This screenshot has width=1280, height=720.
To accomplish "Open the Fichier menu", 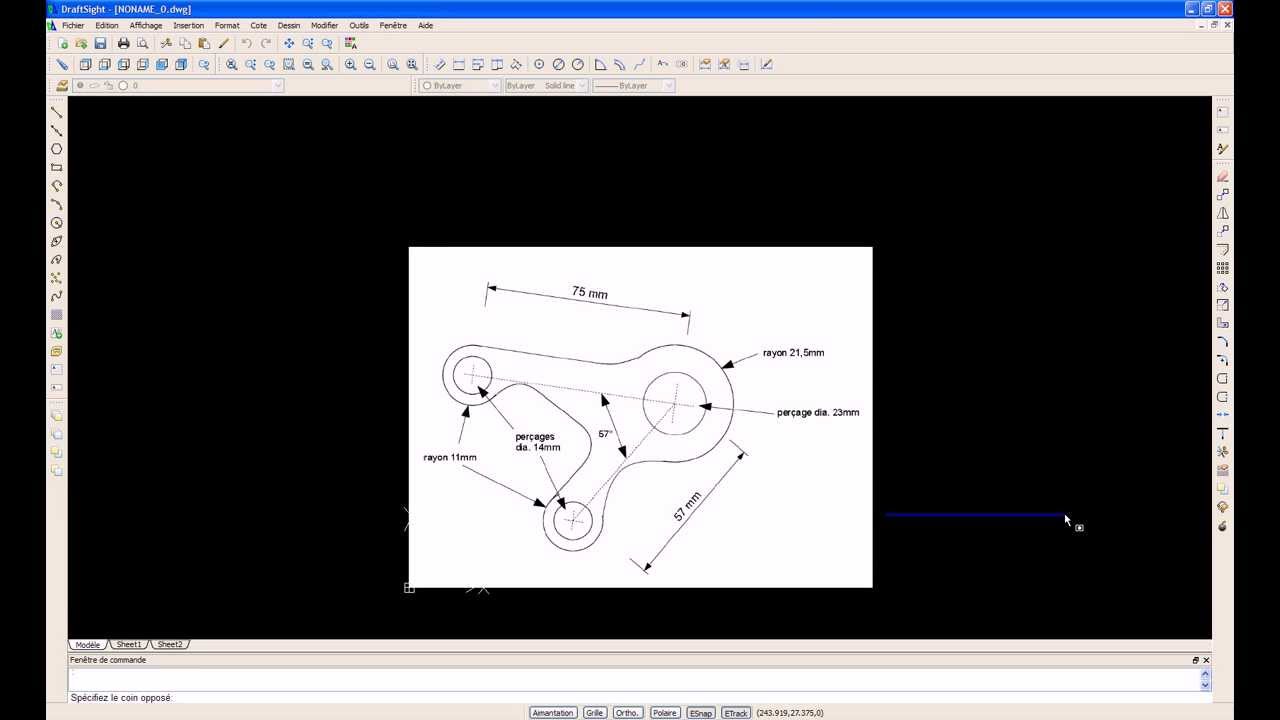I will pyautogui.click(x=73, y=25).
